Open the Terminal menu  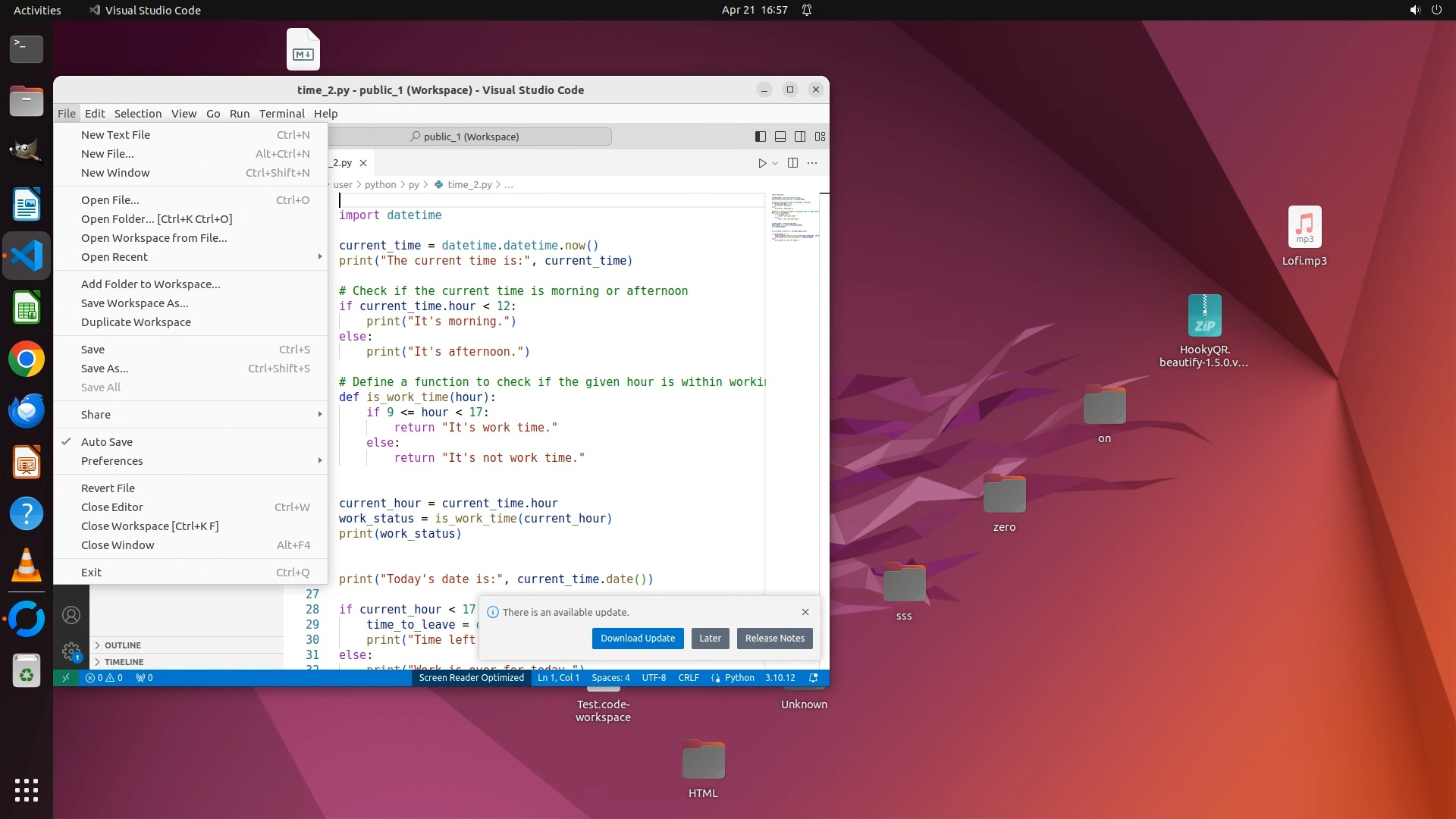point(281,114)
